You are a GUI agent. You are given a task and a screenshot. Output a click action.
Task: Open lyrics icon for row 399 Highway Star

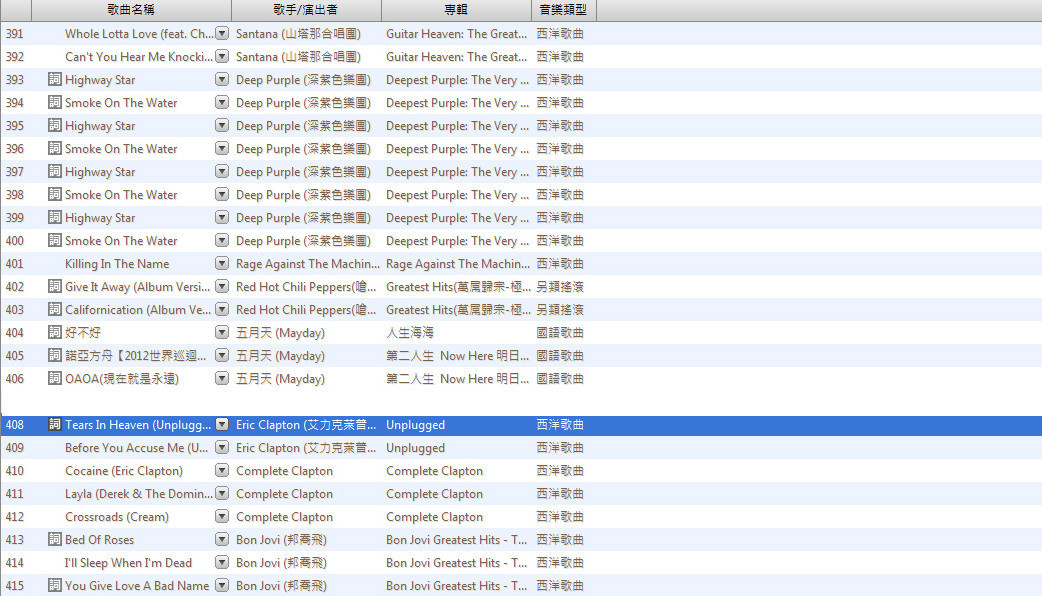pos(54,217)
